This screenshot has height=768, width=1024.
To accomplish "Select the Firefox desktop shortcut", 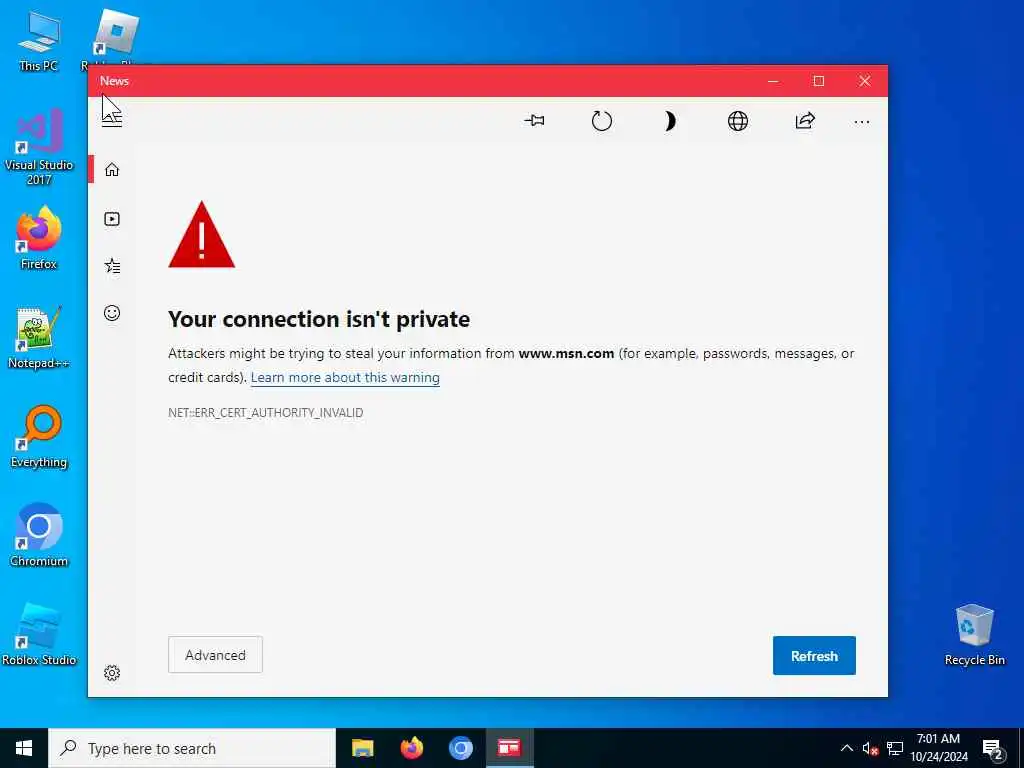I will [x=39, y=238].
